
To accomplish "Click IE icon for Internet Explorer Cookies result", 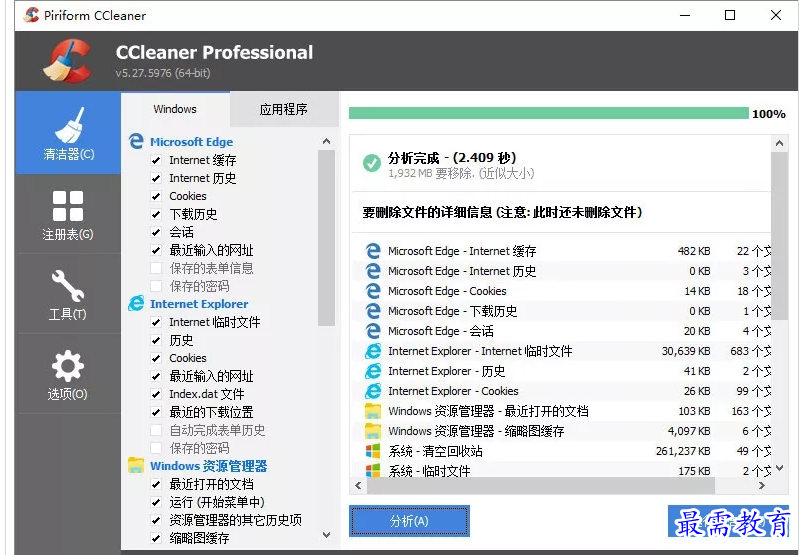I will (x=373, y=391).
